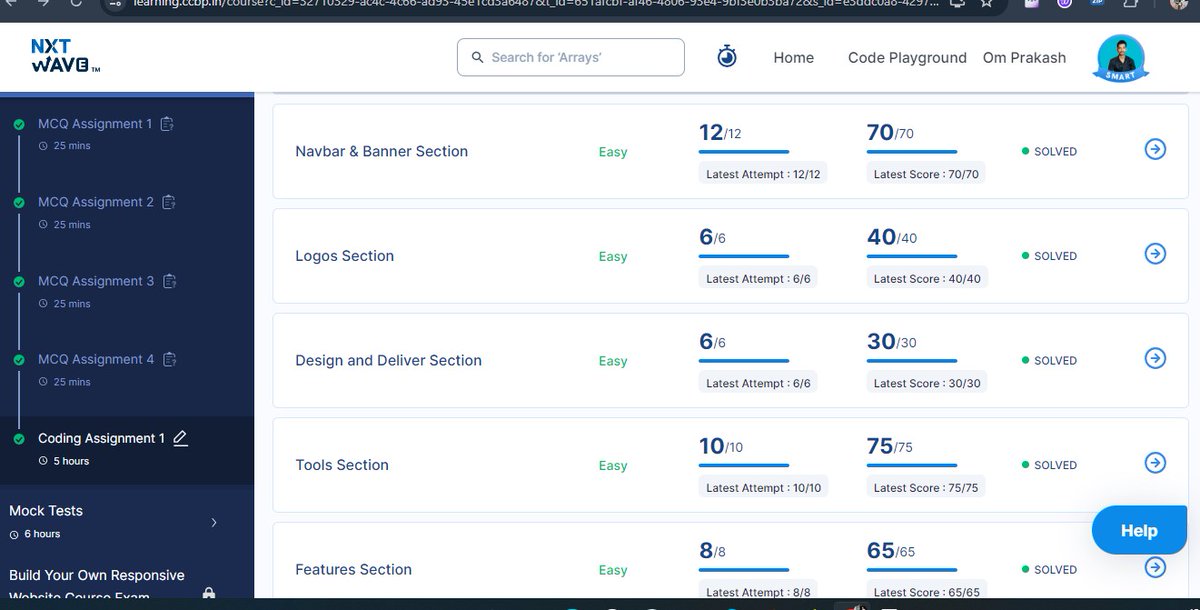Screen dimensions: 1200x610
Task: Click the Tools Section title
Action: point(342,465)
